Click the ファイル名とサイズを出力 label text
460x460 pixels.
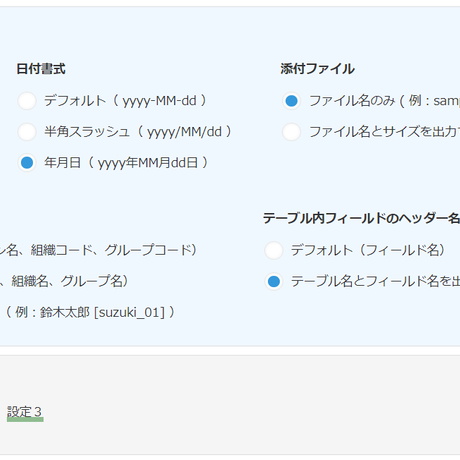[384, 132]
